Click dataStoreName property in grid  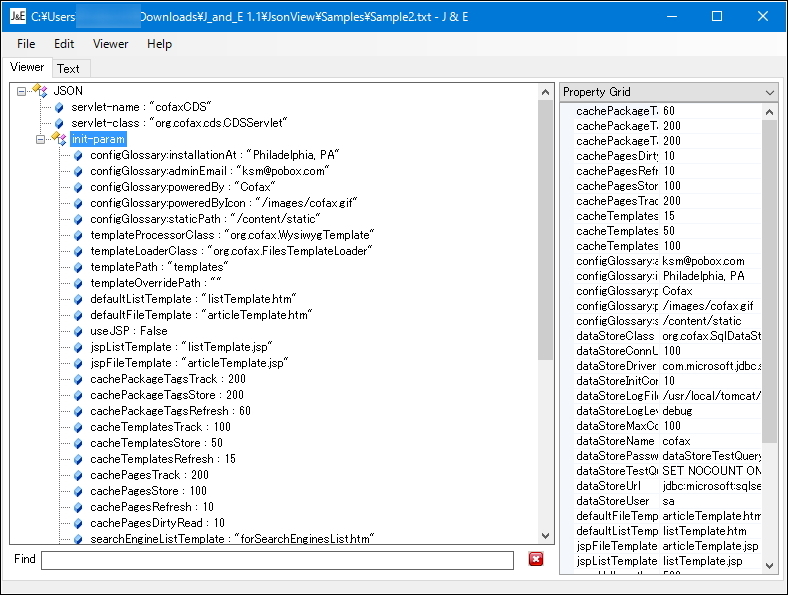click(x=615, y=441)
